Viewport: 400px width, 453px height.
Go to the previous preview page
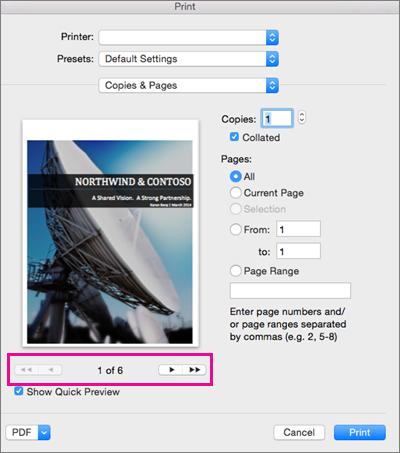coord(50,370)
